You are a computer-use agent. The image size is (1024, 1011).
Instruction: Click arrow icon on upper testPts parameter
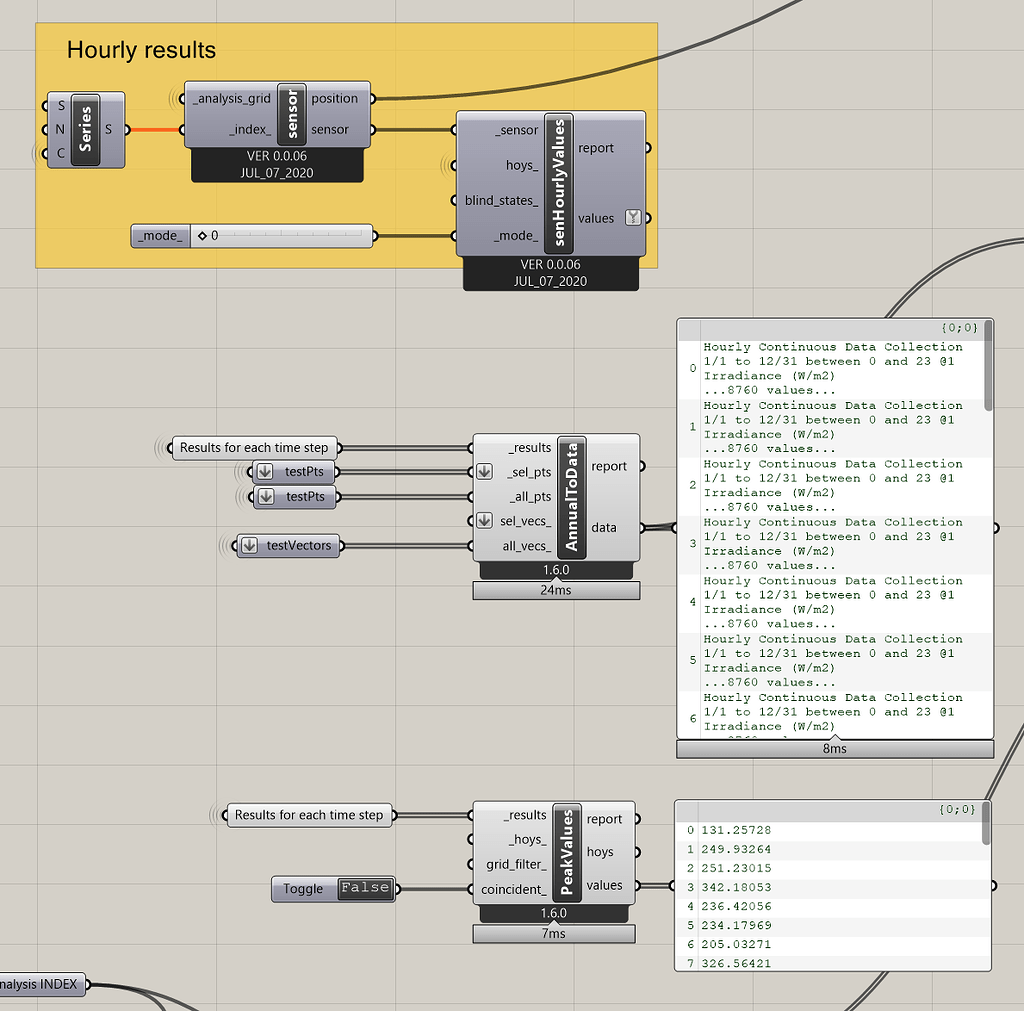pos(265,472)
